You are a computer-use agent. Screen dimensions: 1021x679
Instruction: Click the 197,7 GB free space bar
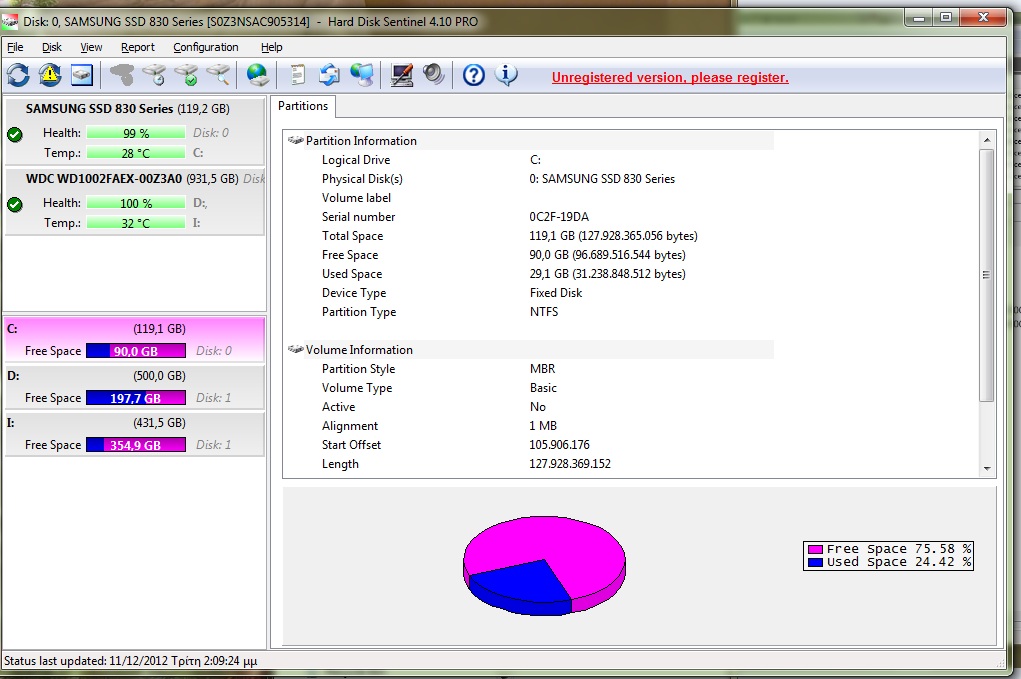(x=136, y=398)
